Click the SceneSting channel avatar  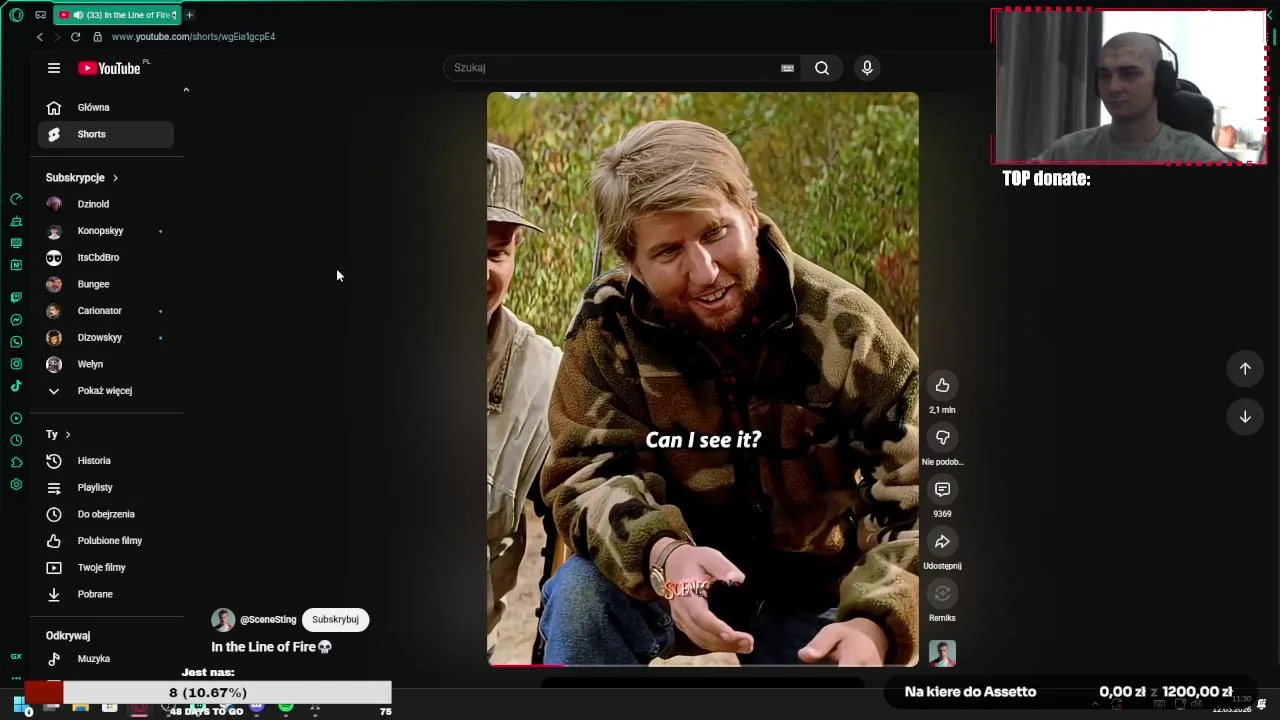tap(223, 620)
